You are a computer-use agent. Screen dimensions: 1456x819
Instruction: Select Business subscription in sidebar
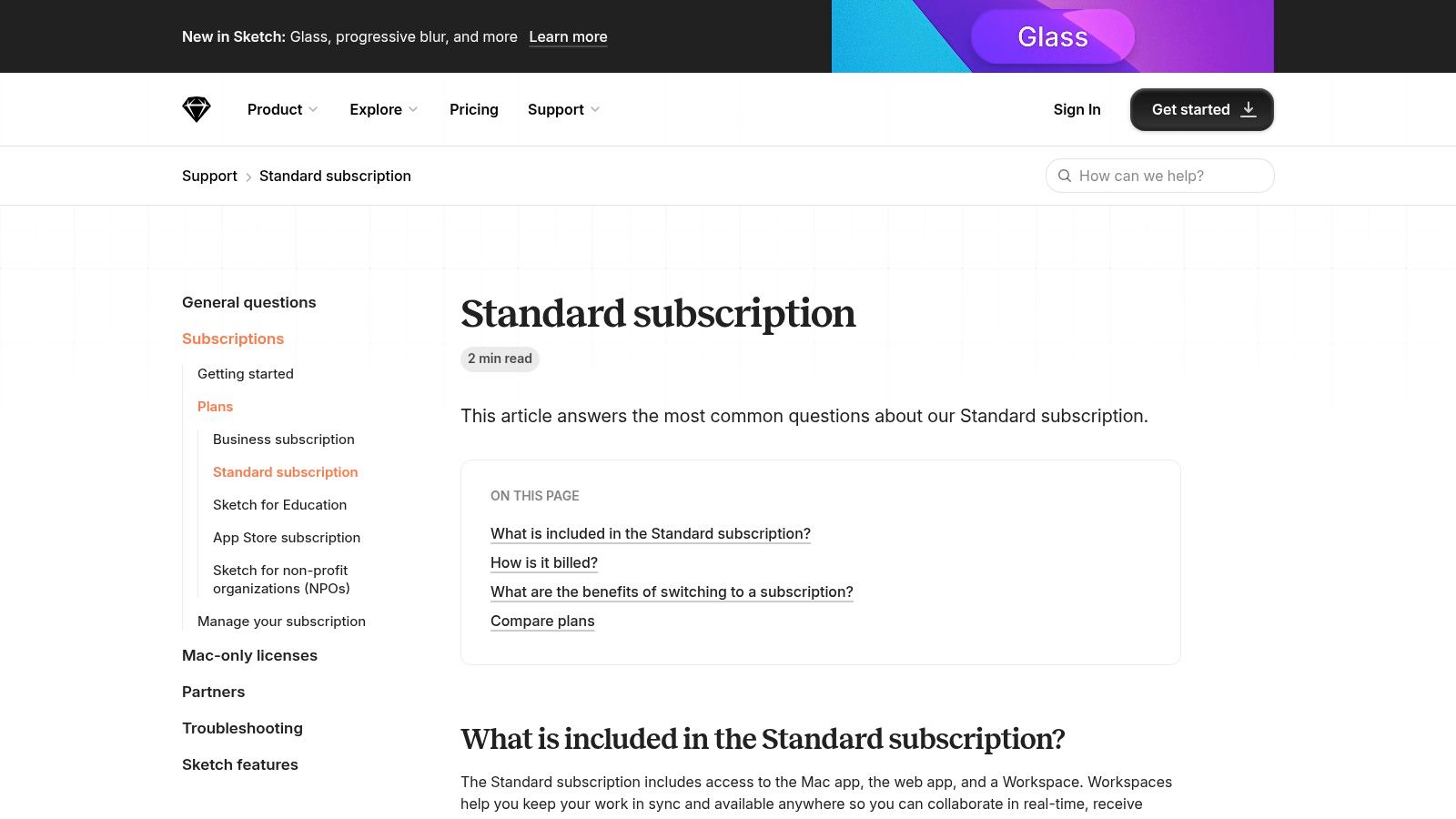coord(284,440)
